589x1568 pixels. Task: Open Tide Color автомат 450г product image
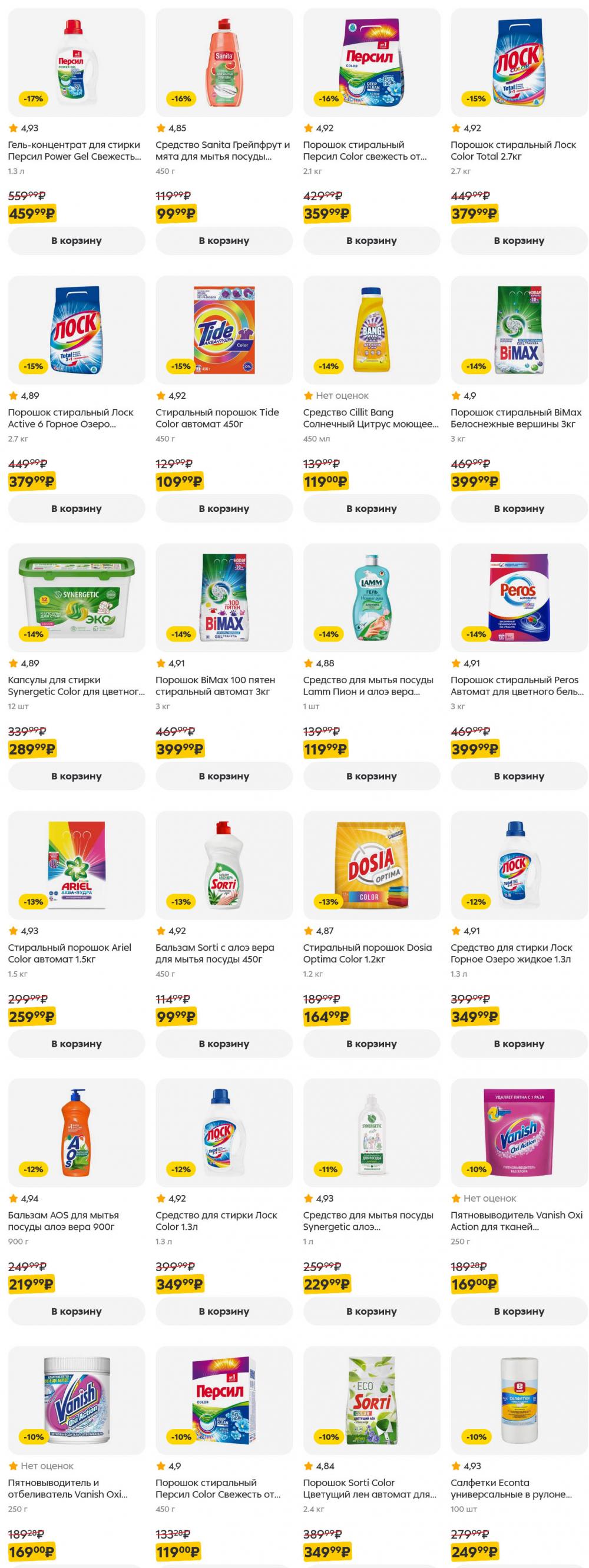(x=224, y=330)
